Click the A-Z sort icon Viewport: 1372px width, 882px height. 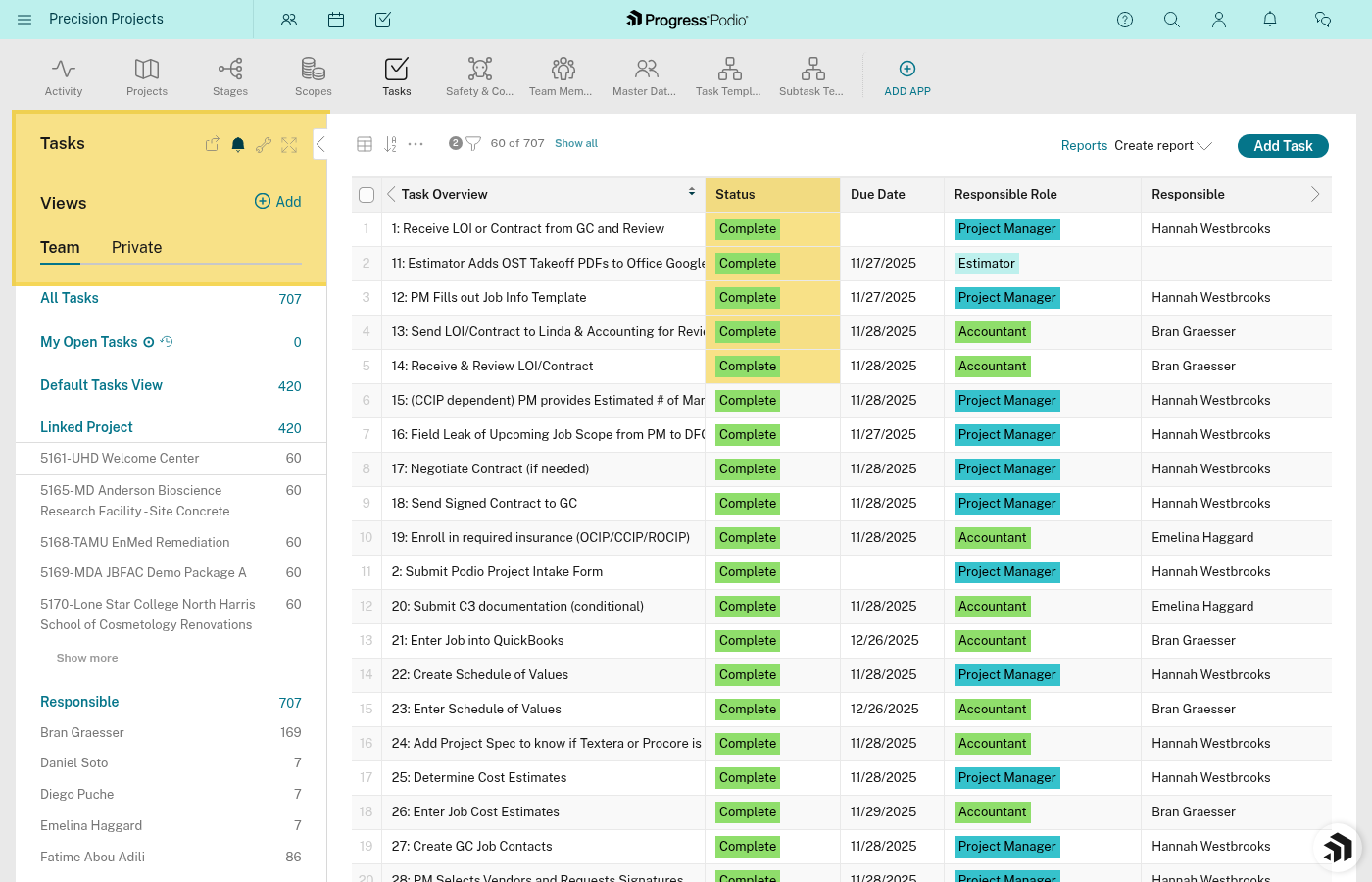(389, 143)
